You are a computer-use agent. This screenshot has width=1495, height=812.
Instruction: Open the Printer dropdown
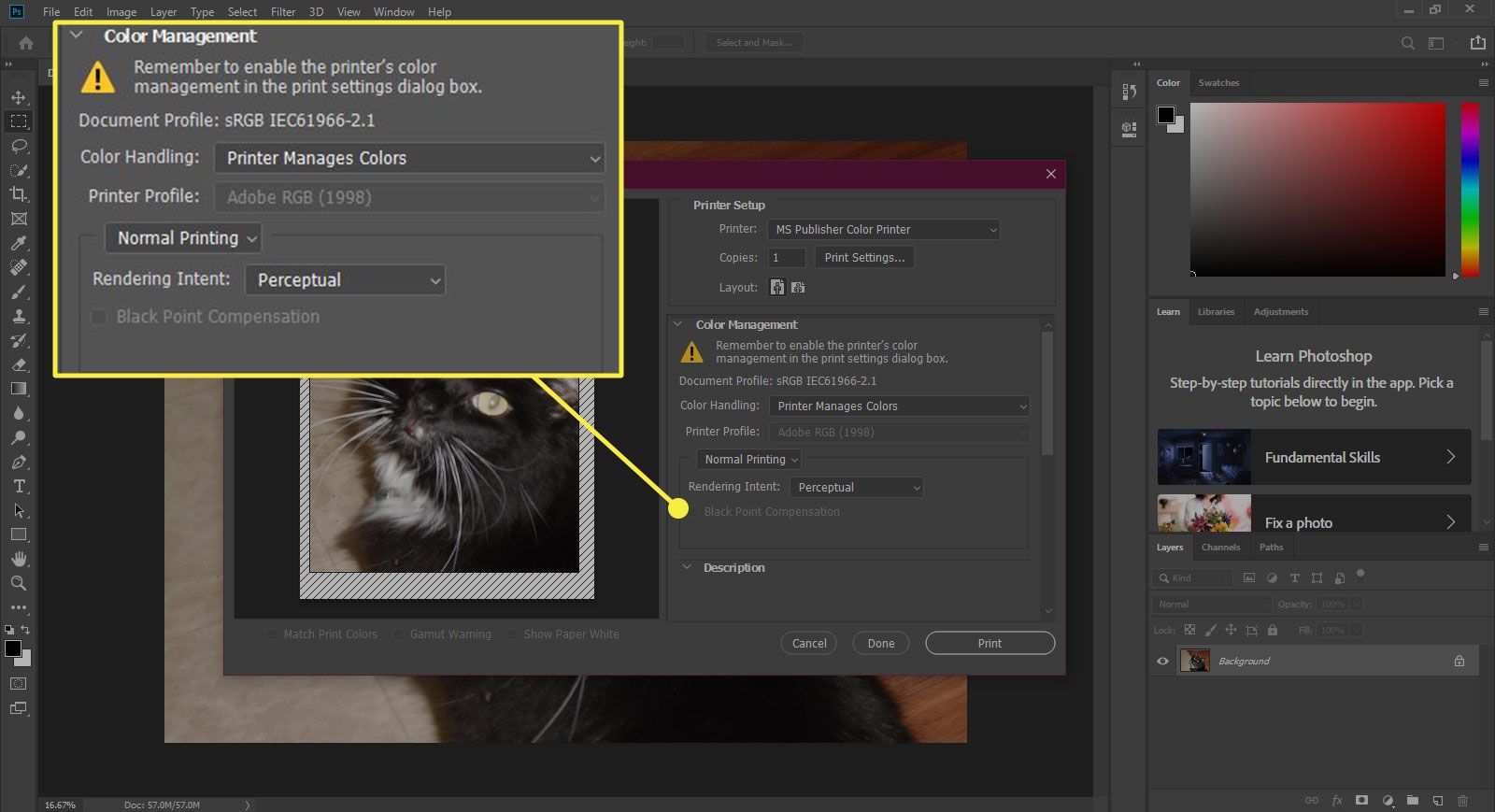click(x=883, y=230)
